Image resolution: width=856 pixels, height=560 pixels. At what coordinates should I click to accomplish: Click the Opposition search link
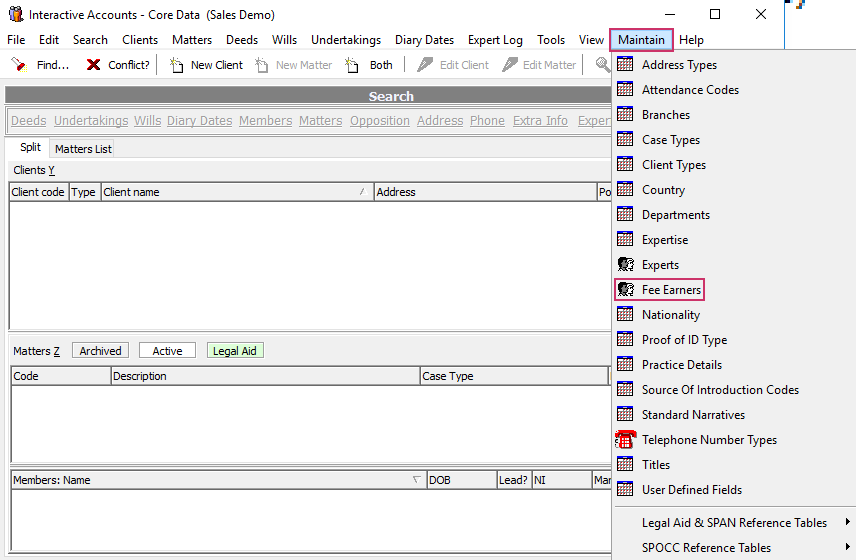click(x=379, y=121)
